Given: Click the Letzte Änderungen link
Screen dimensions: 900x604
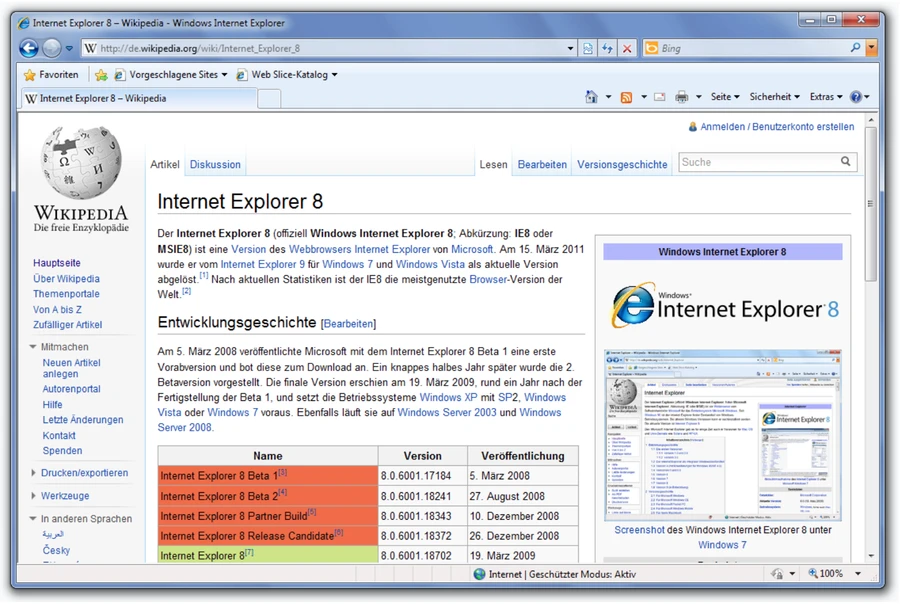Looking at the screenshot, I should pos(83,420).
